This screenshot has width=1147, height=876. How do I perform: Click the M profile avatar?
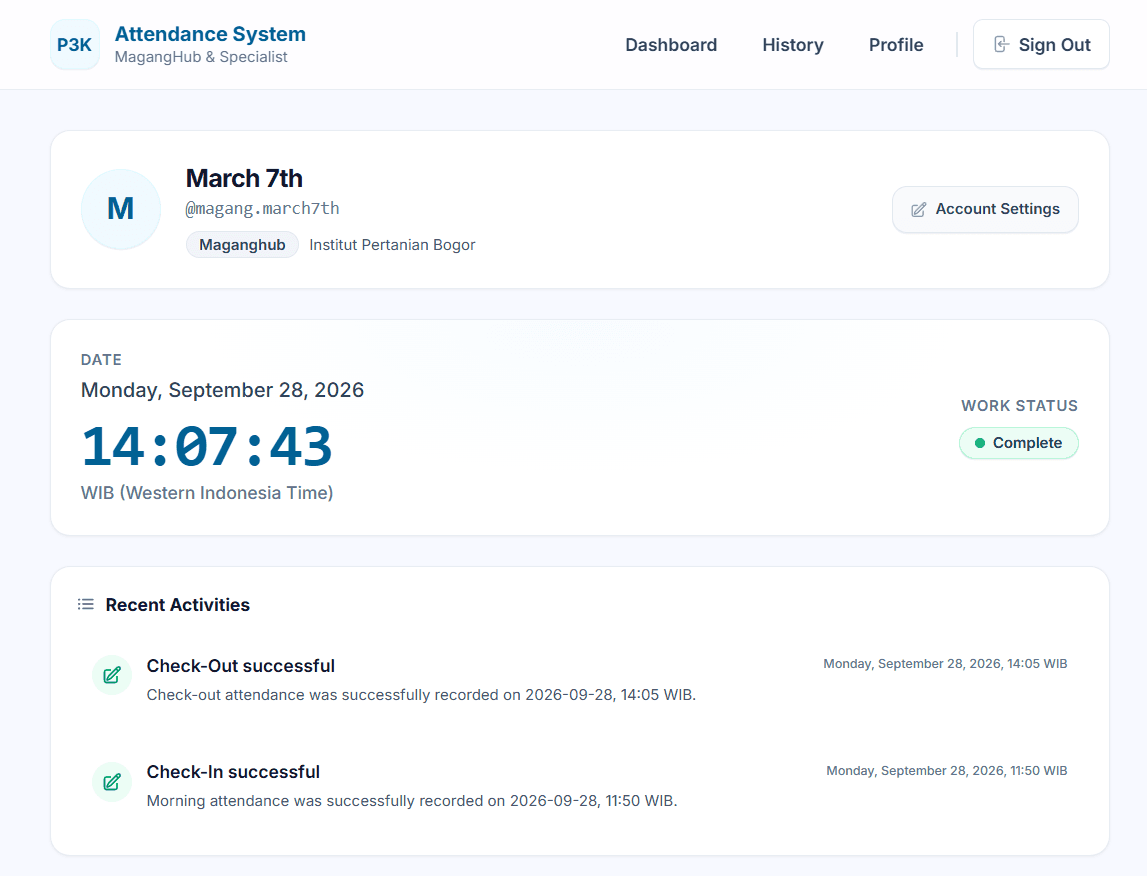point(121,209)
